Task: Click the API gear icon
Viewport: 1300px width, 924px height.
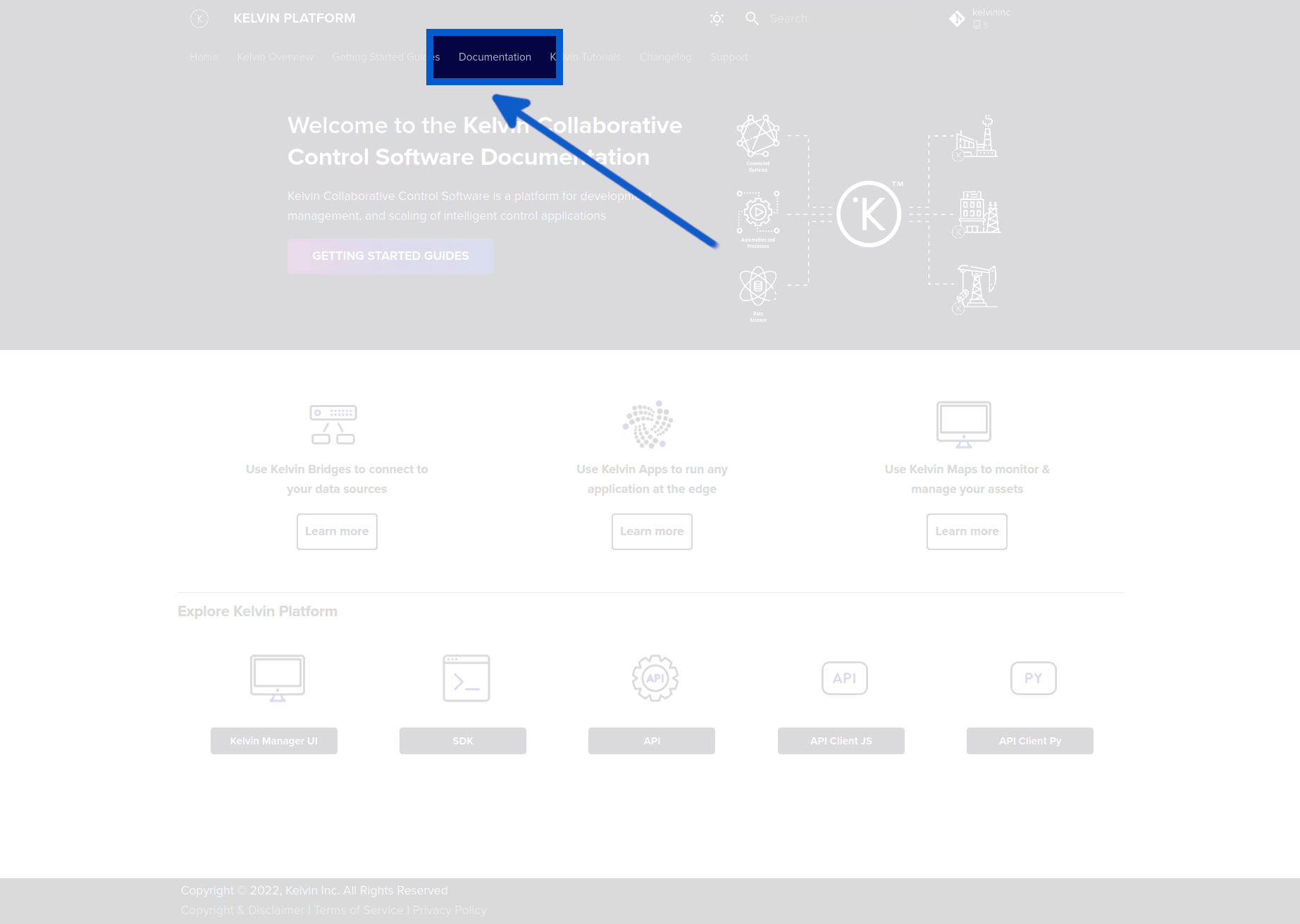Action: (655, 678)
